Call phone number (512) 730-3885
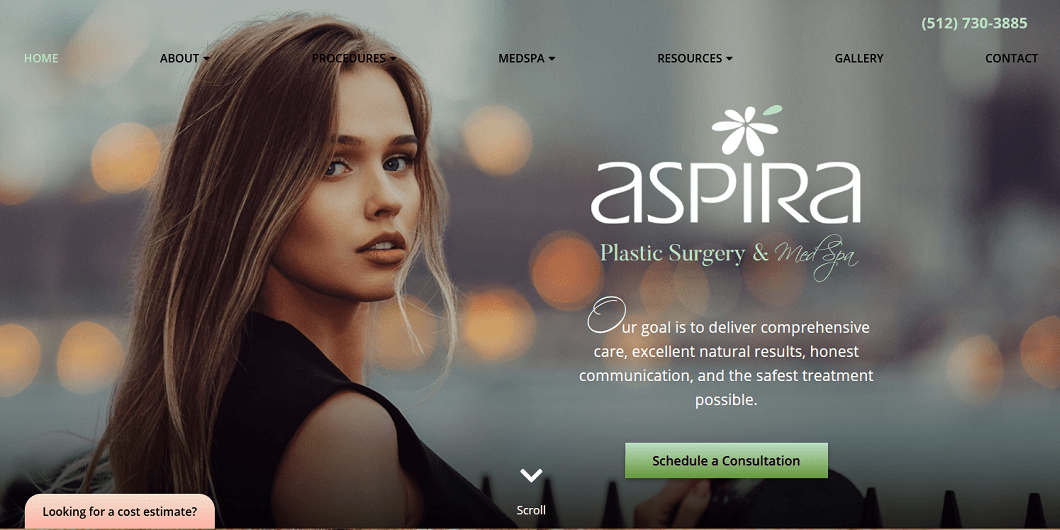This screenshot has width=1060, height=530. point(974,23)
